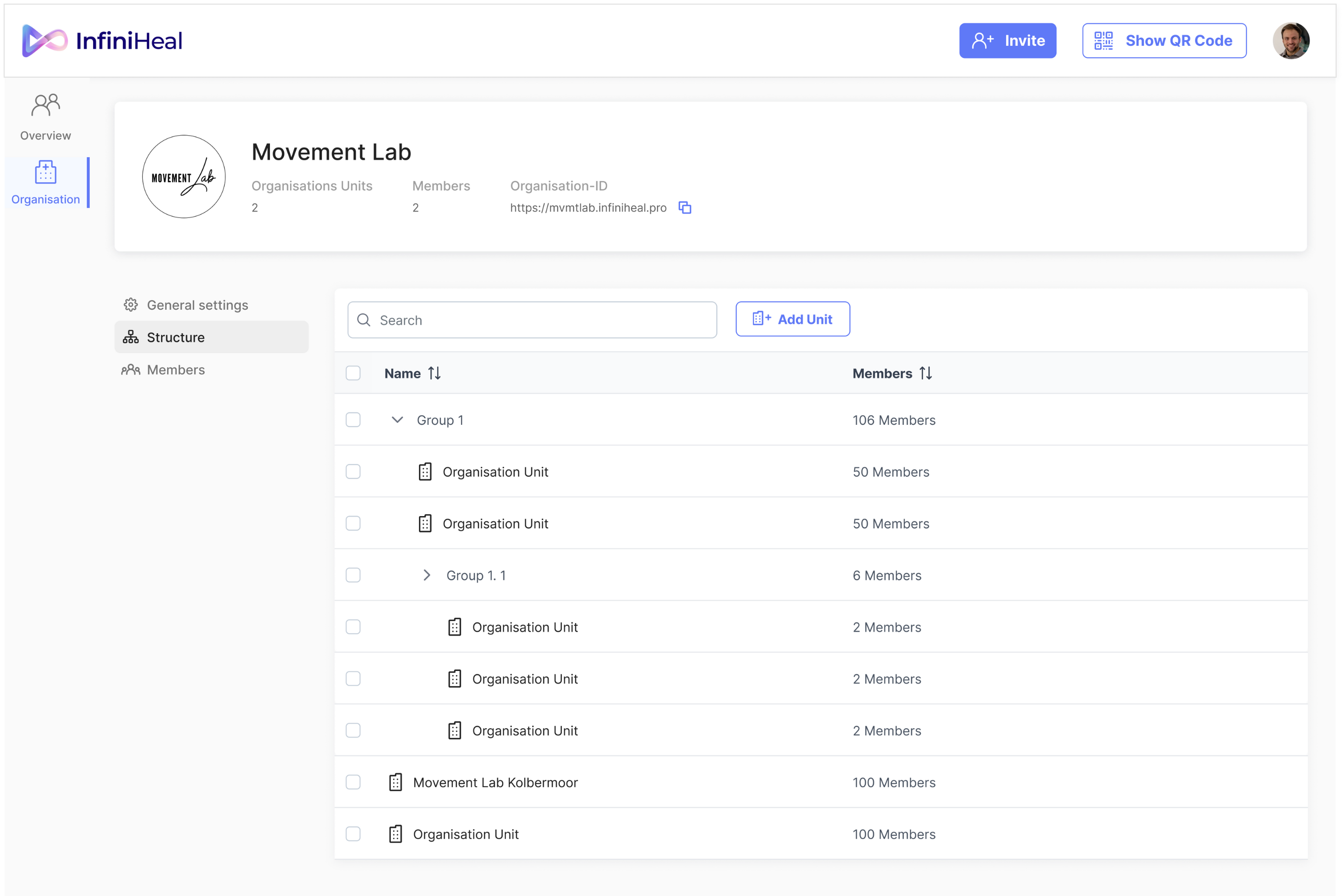
Task: Open the Organisation sidebar section
Action: pyautogui.click(x=46, y=183)
